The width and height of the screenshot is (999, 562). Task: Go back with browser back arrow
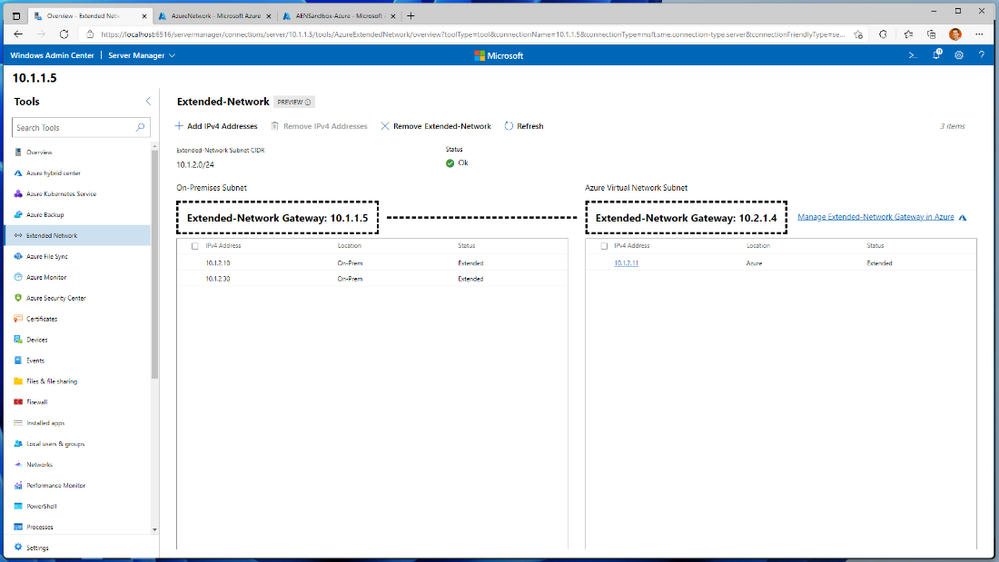pyautogui.click(x=18, y=34)
